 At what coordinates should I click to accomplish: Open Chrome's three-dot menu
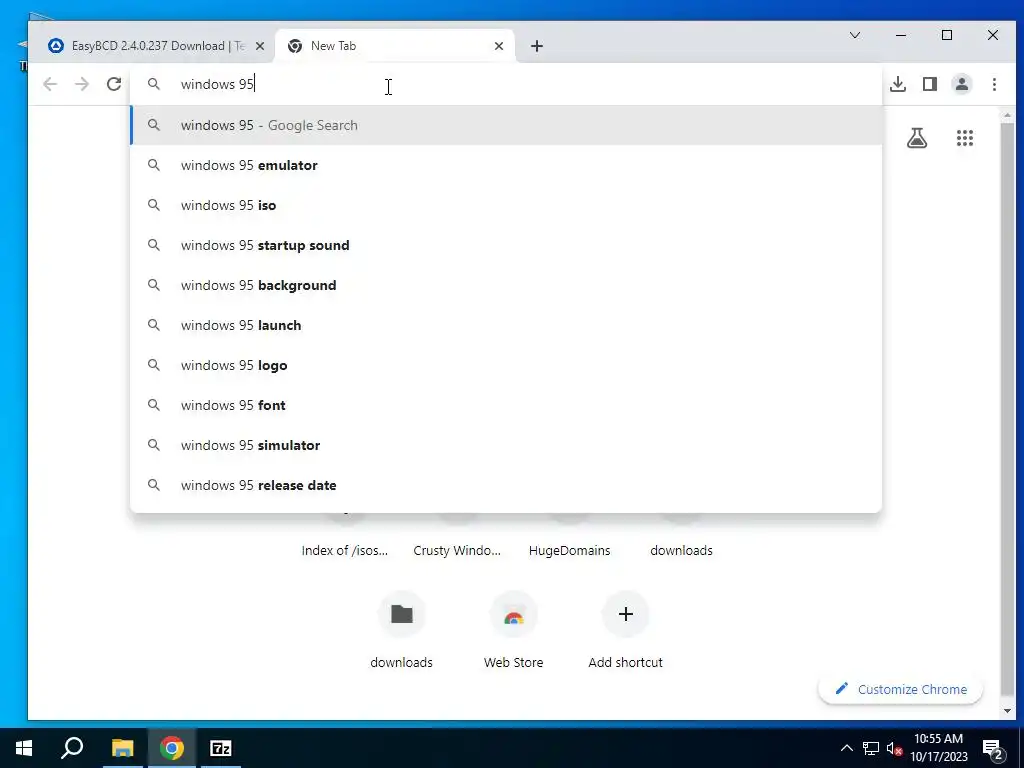pyautogui.click(x=994, y=84)
